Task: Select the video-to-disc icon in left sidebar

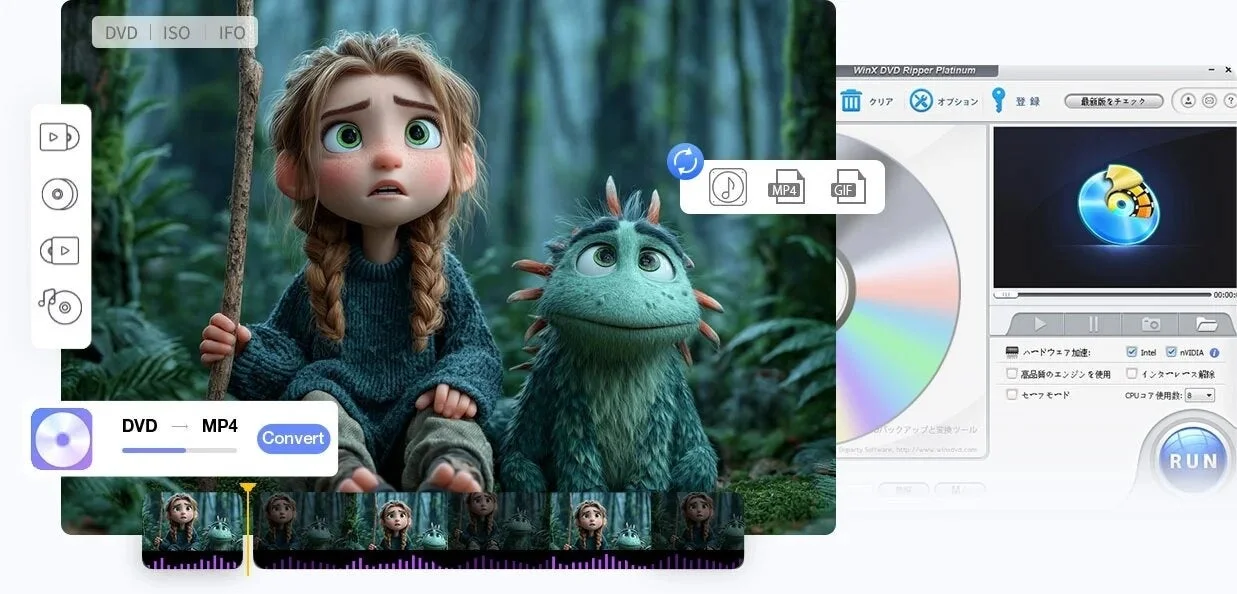Action: (59, 137)
